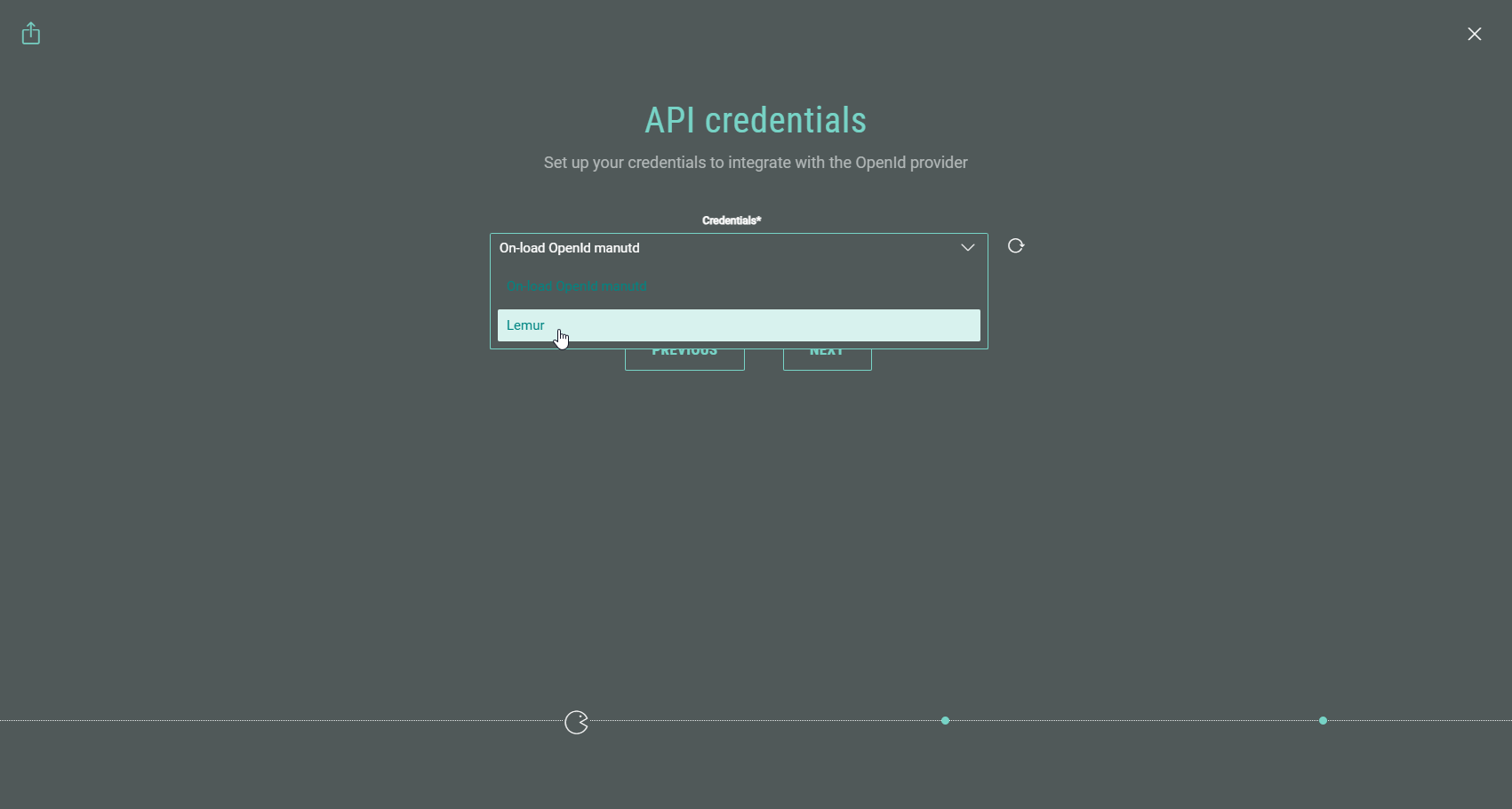Click the export icon in the top-left corner
This screenshot has width=1512, height=809.
point(31,34)
